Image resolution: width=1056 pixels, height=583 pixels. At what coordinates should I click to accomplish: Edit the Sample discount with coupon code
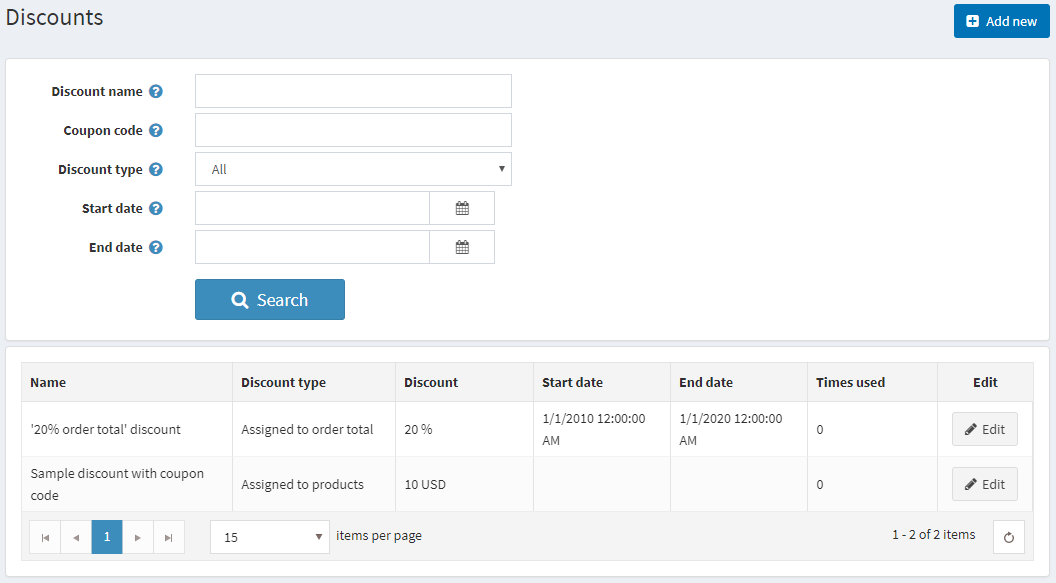pos(984,484)
